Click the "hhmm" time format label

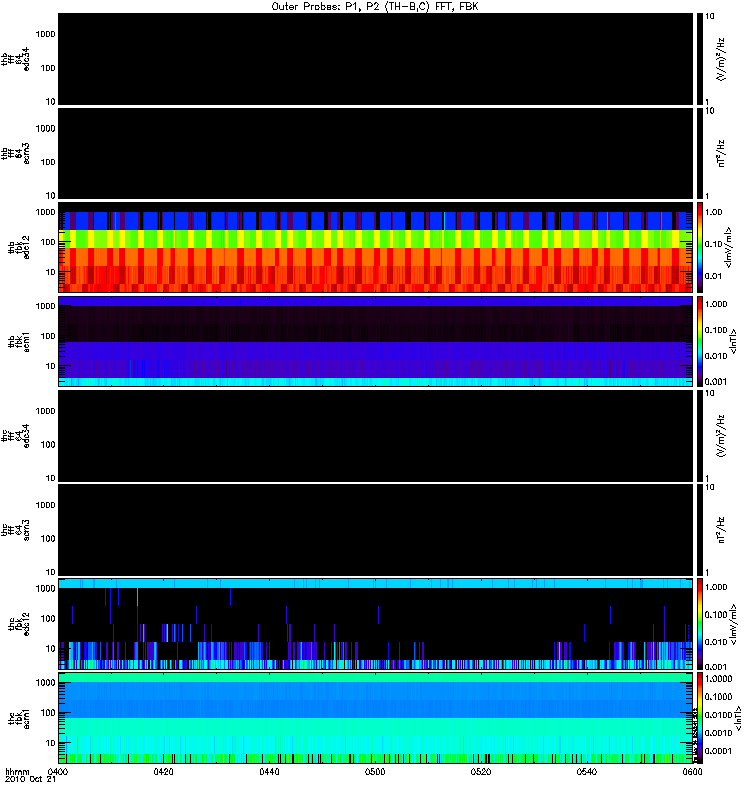(x=17, y=771)
